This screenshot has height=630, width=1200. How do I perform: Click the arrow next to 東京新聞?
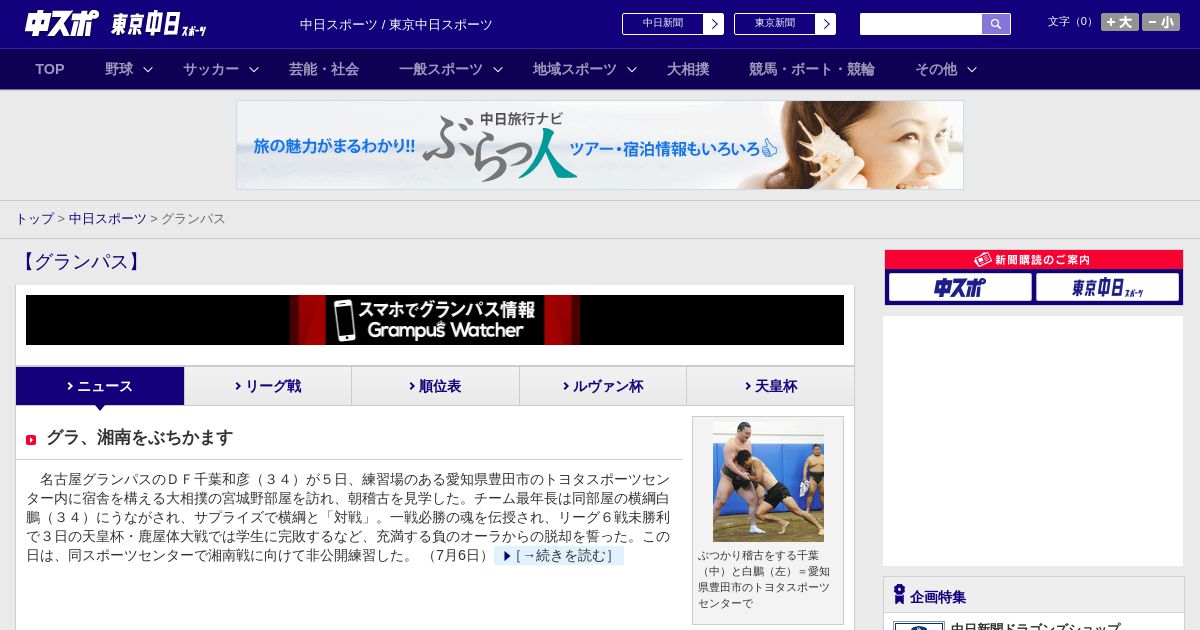(x=825, y=24)
